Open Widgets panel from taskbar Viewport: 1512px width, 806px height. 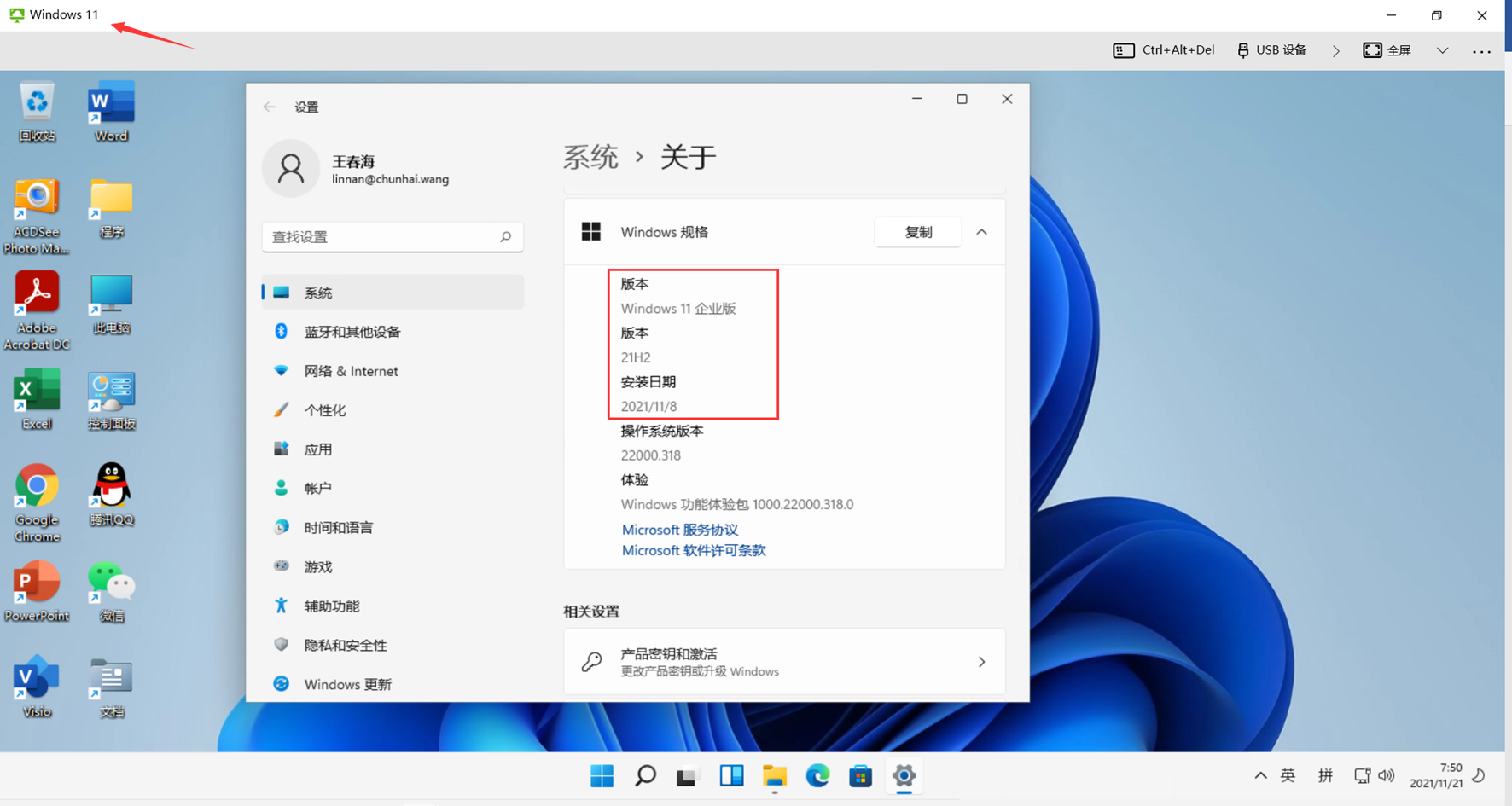click(x=731, y=776)
